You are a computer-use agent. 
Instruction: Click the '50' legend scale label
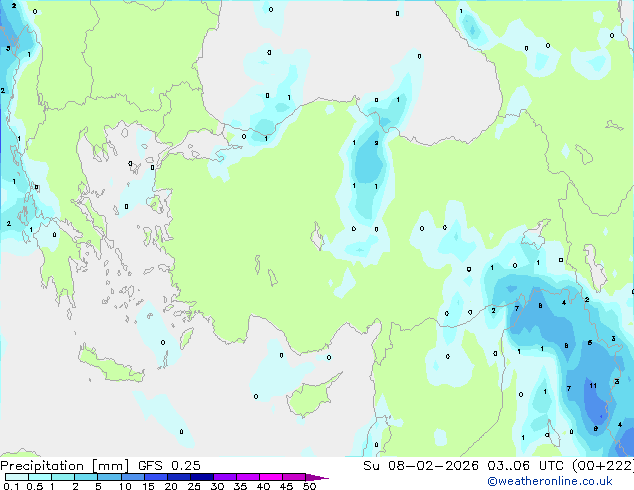[x=309, y=486]
